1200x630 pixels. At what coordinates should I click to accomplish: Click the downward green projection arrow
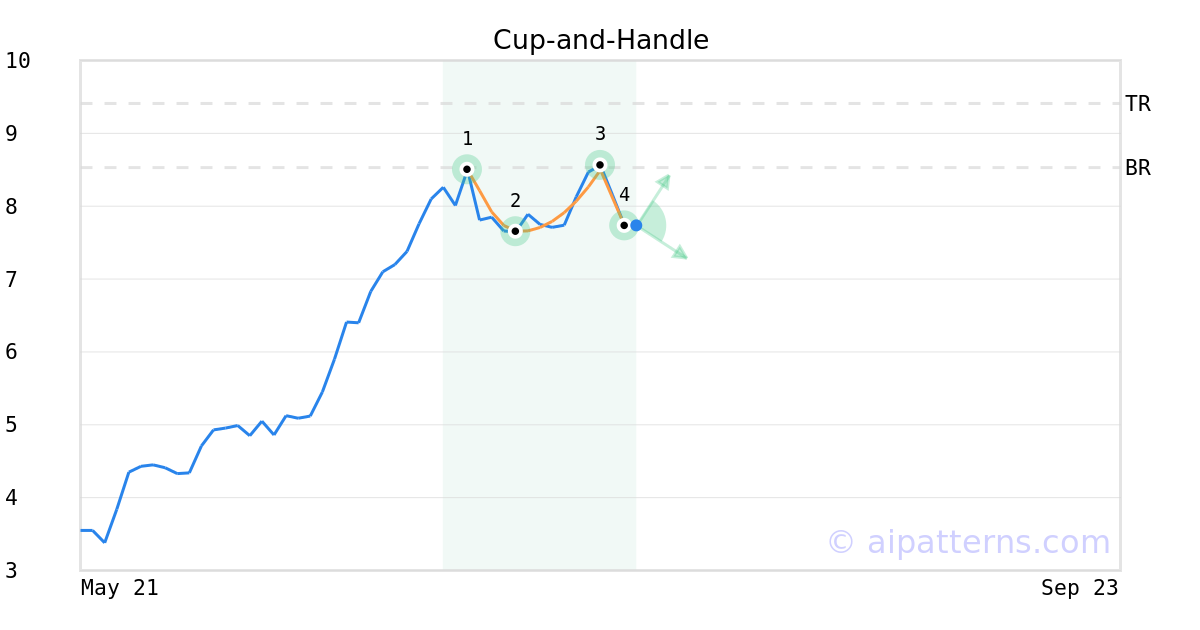663,243
